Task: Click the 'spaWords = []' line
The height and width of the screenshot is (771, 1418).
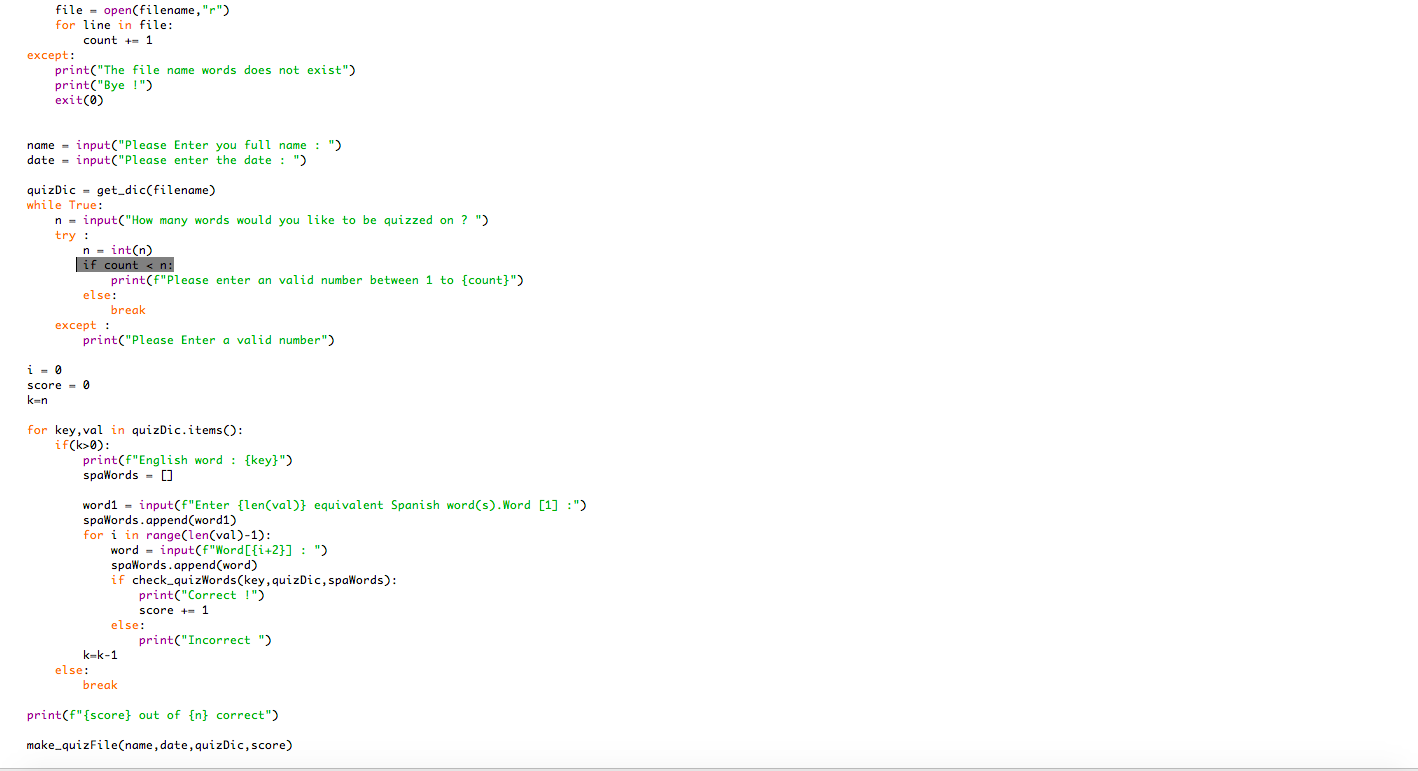Action: coord(128,475)
